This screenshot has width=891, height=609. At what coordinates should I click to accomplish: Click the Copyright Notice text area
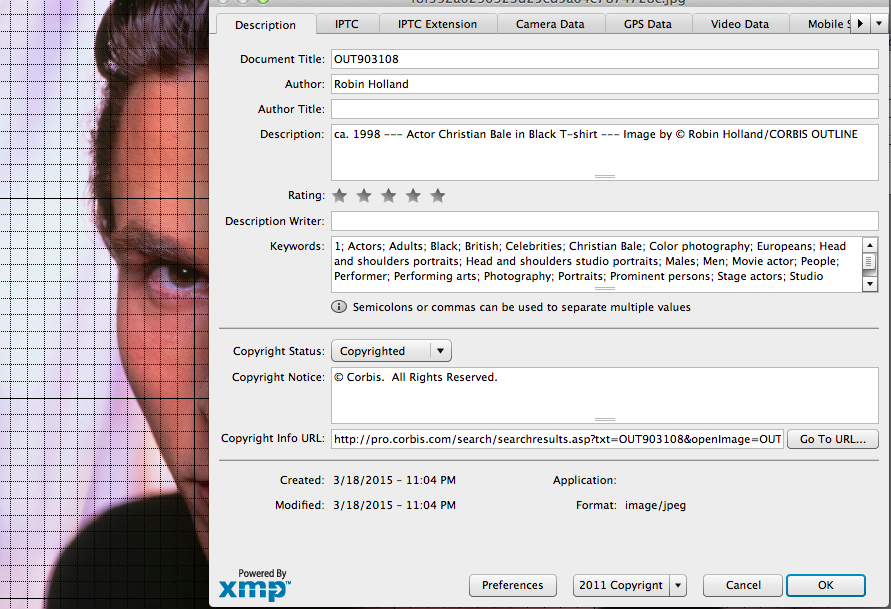coord(605,395)
